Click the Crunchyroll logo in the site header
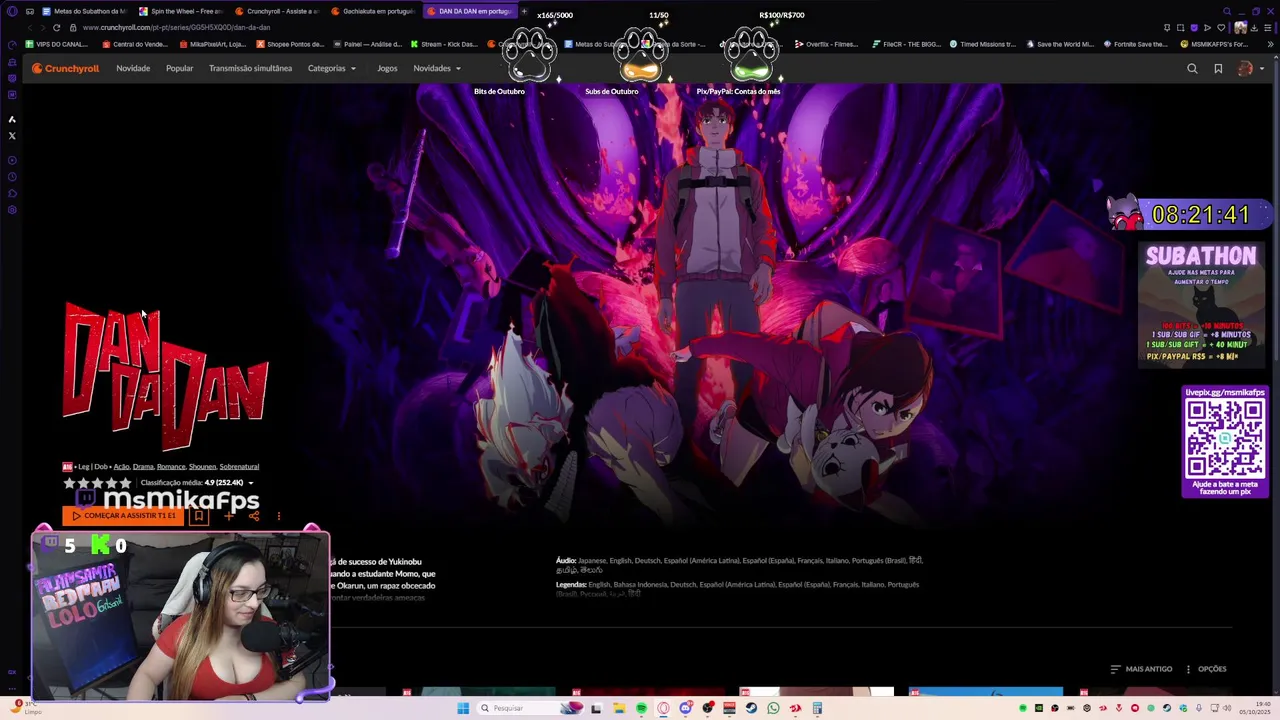Screen dimensions: 1280x720 65,68
